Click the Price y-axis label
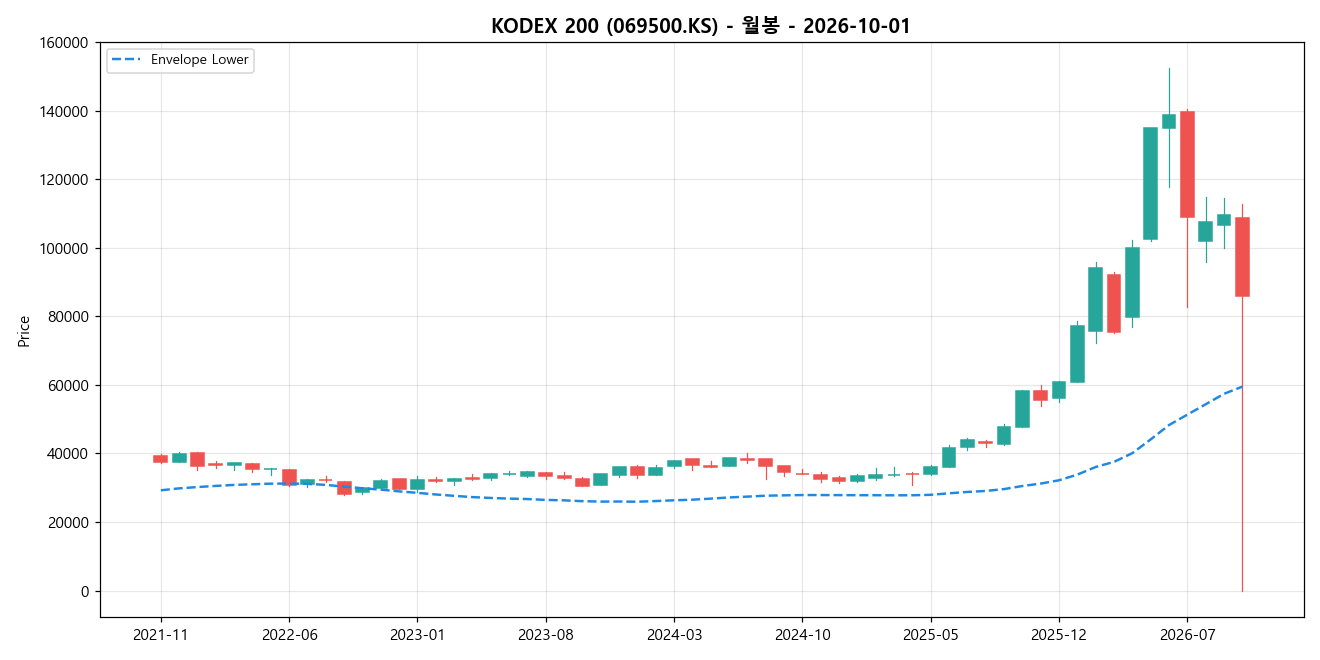 pos(24,330)
